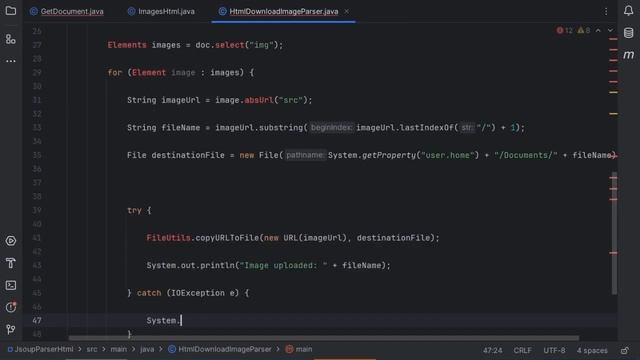Jump to next highlighted error

610,31
